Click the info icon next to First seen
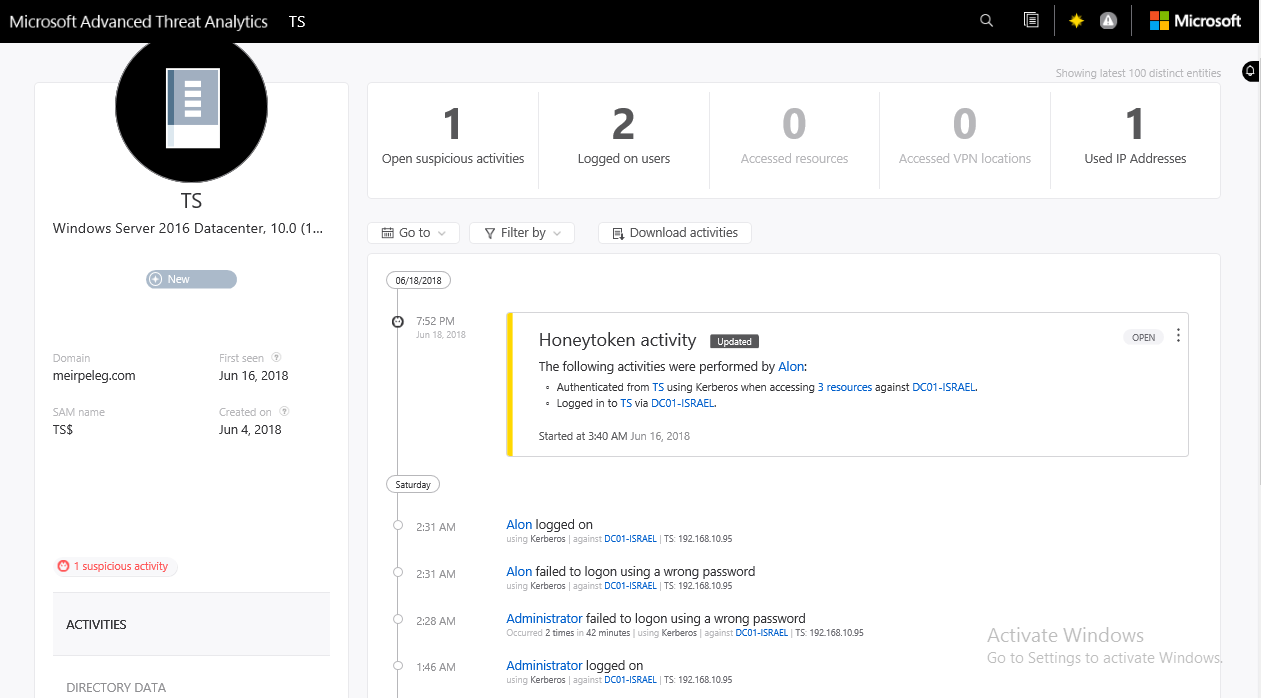This screenshot has height=698, width=1261. (276, 357)
